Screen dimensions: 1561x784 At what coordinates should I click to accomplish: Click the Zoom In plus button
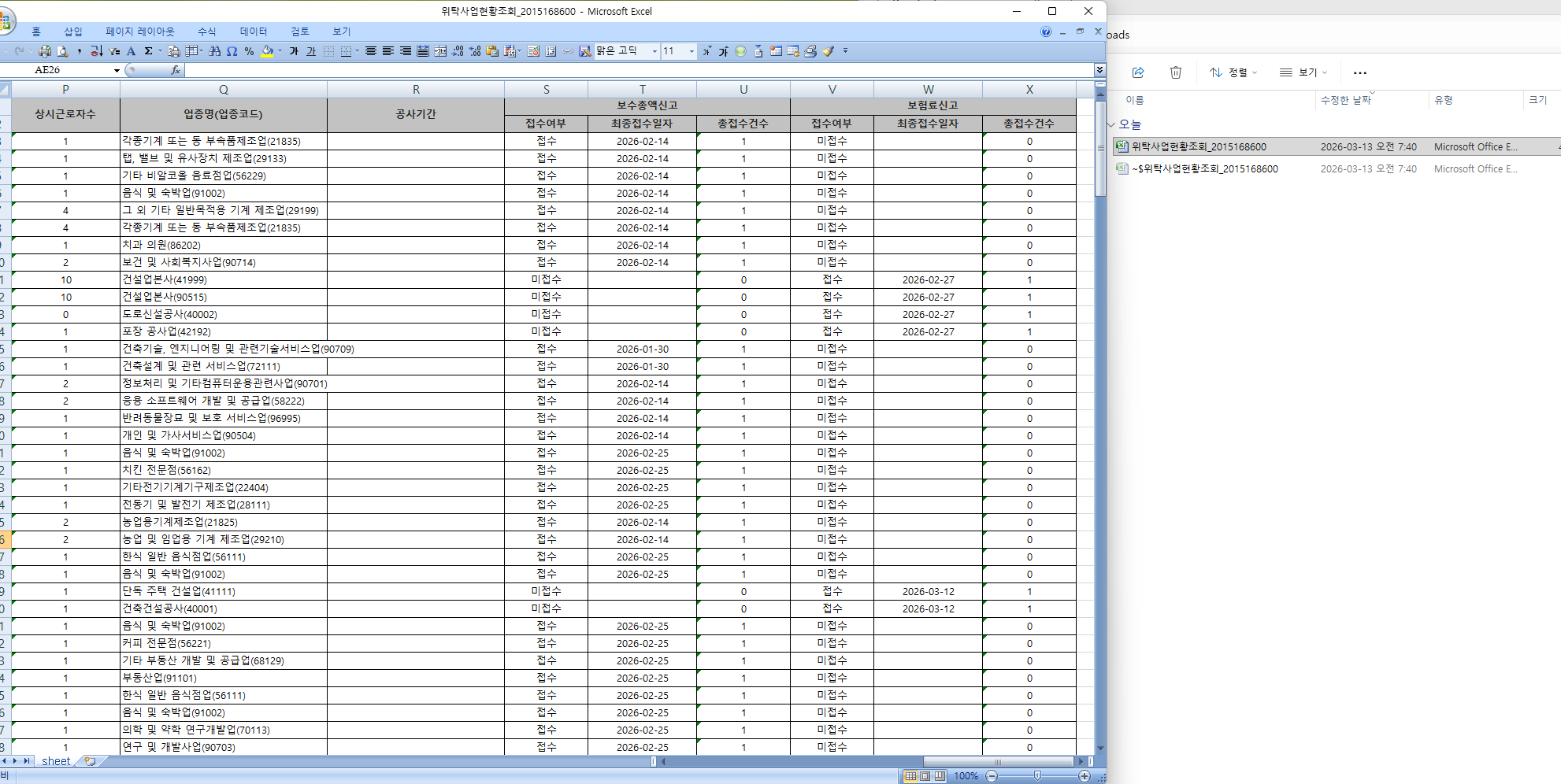pyautogui.click(x=1085, y=776)
